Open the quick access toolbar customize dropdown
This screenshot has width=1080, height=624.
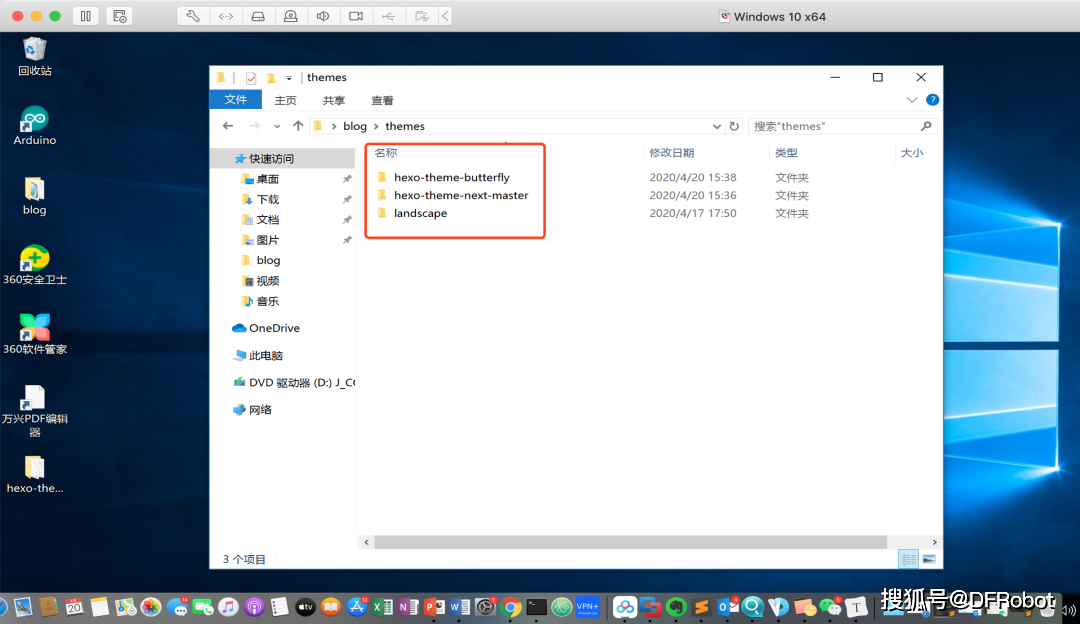[x=289, y=78]
